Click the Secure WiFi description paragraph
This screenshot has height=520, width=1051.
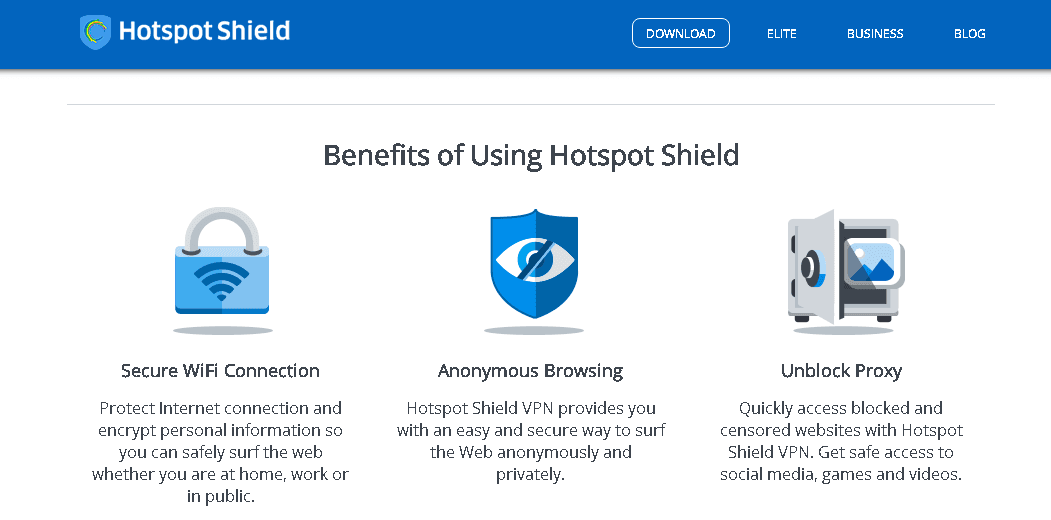click(x=221, y=452)
